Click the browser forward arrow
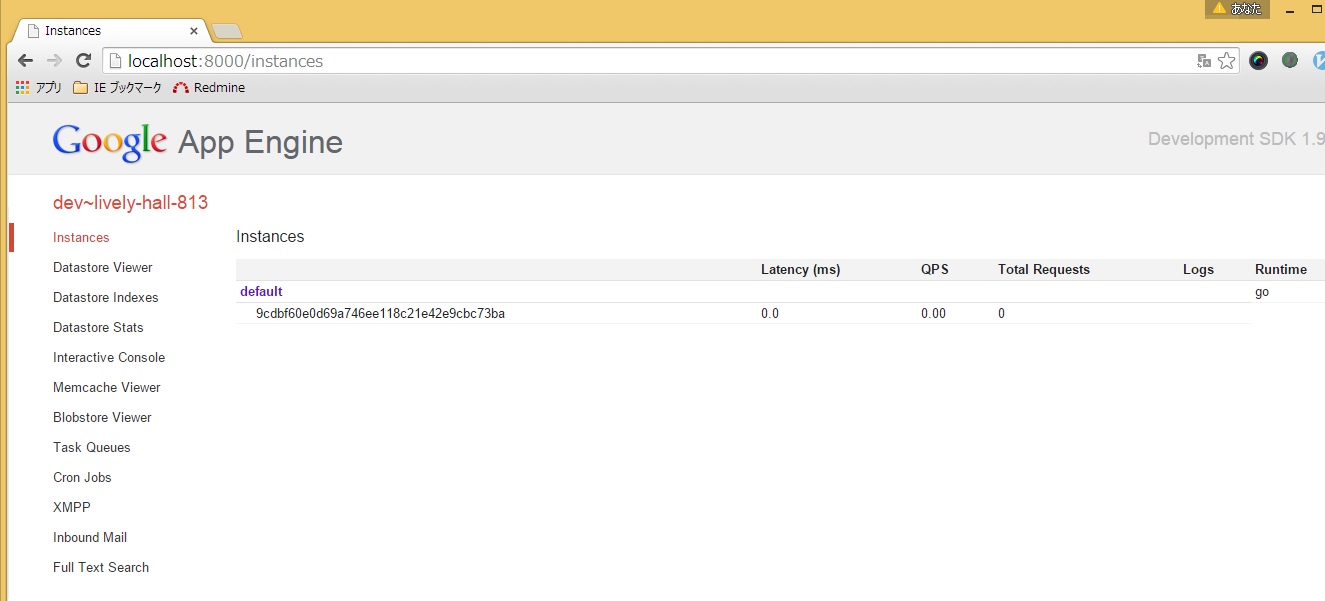The height and width of the screenshot is (601, 1325). point(54,60)
